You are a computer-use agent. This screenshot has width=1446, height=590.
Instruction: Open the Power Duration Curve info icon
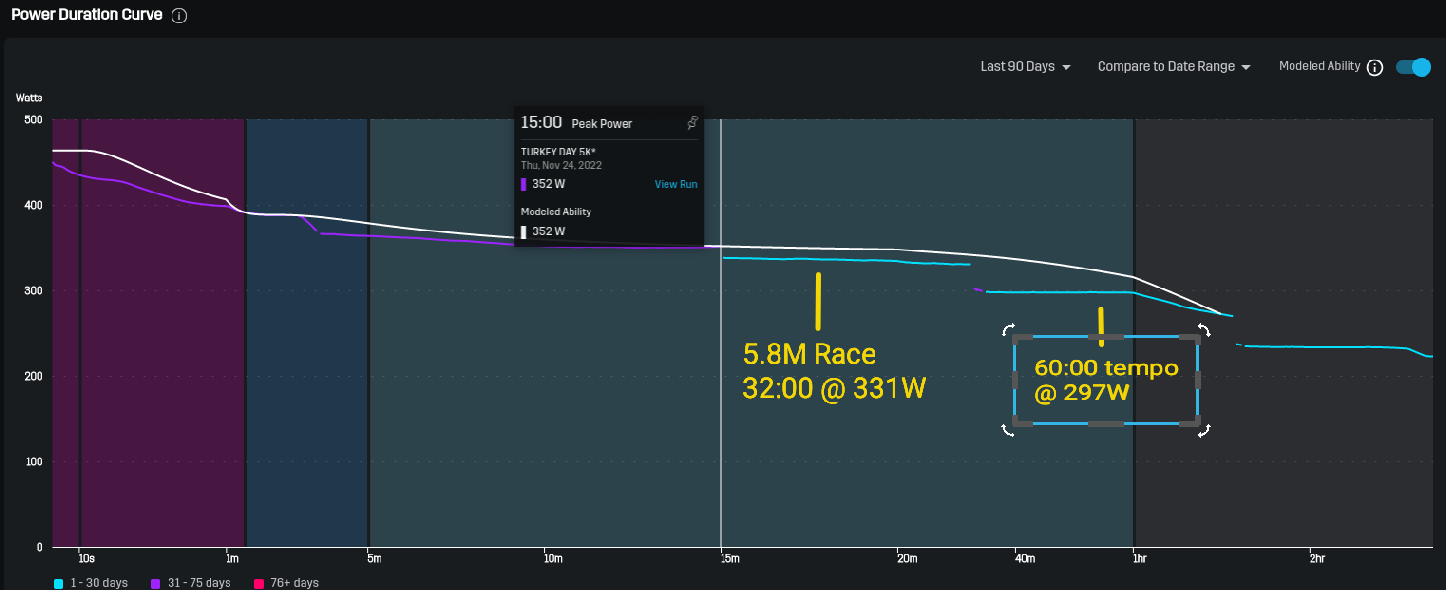(179, 16)
